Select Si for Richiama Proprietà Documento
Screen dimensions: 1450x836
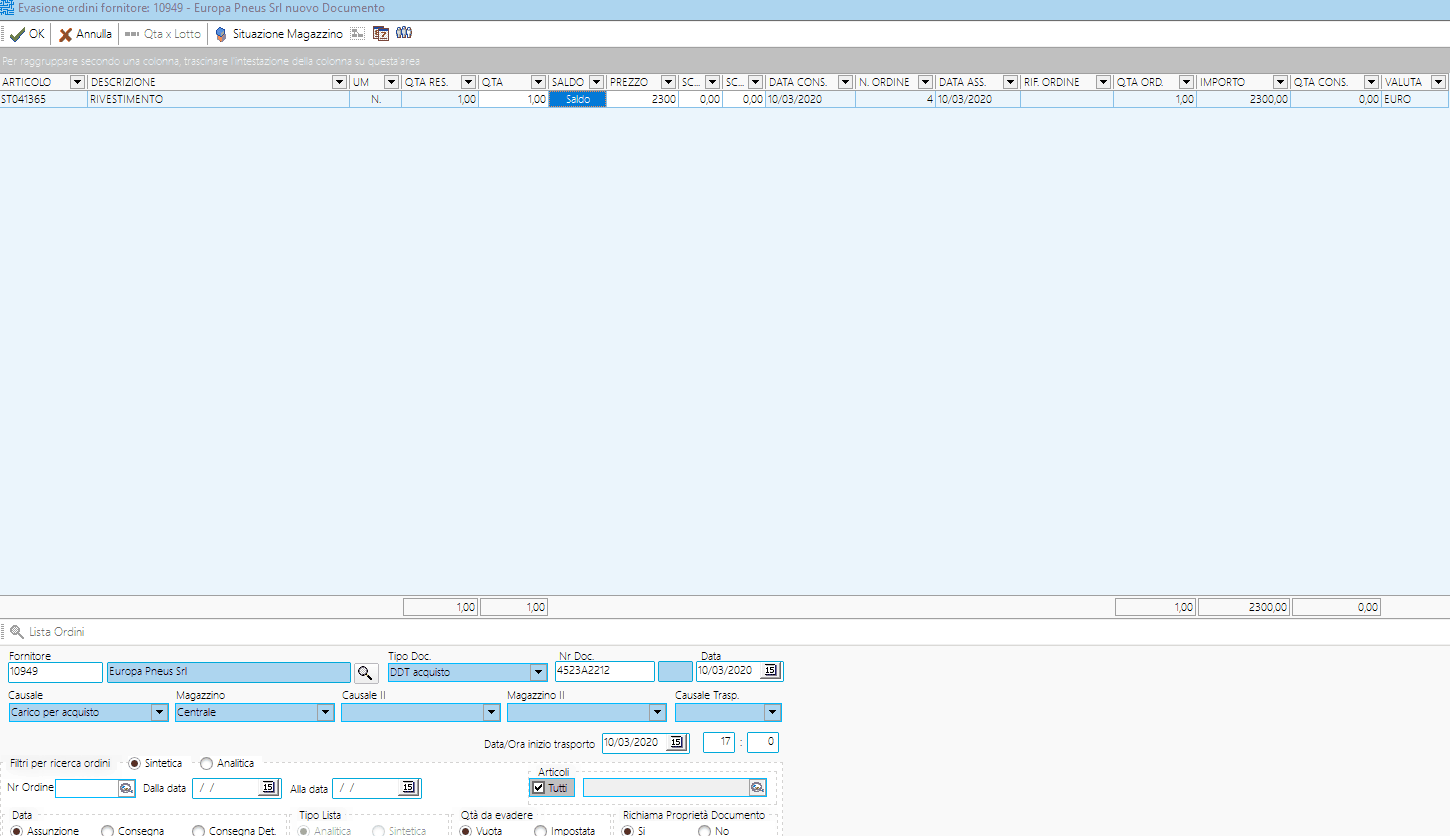tap(627, 831)
